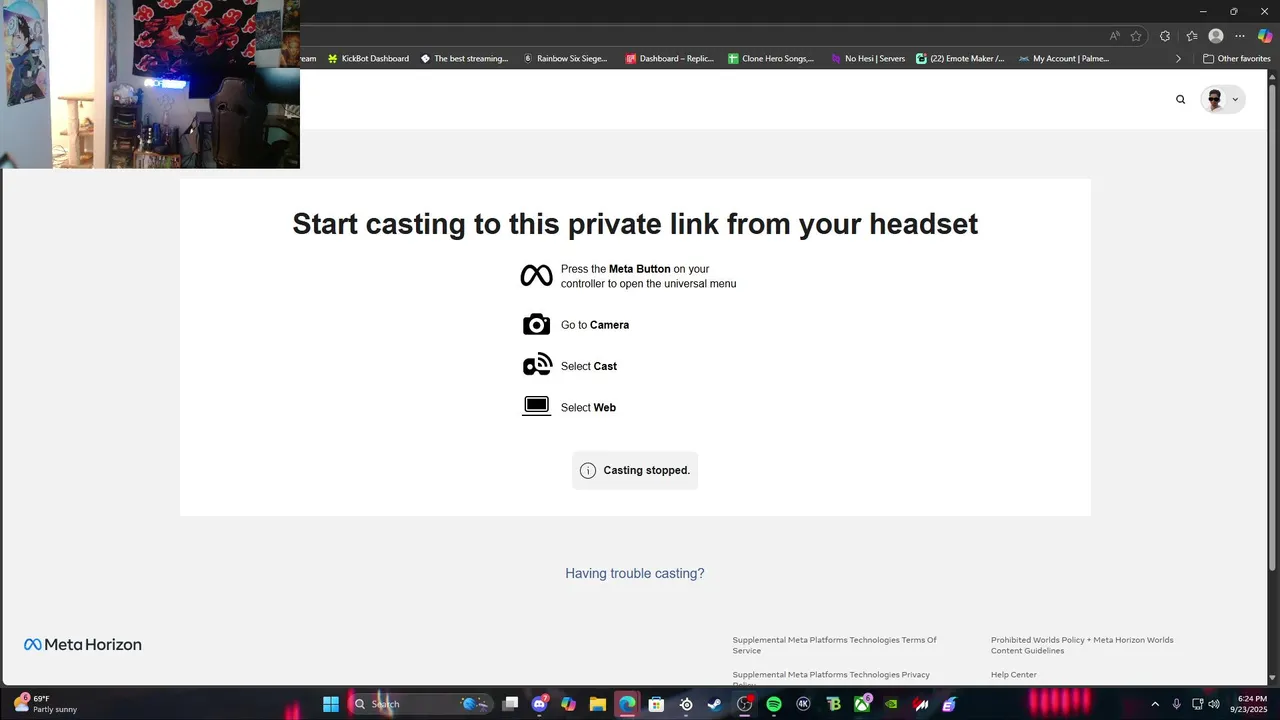Open the 4K downloader taskbar icon
This screenshot has width=1280, height=720.
click(x=803, y=704)
